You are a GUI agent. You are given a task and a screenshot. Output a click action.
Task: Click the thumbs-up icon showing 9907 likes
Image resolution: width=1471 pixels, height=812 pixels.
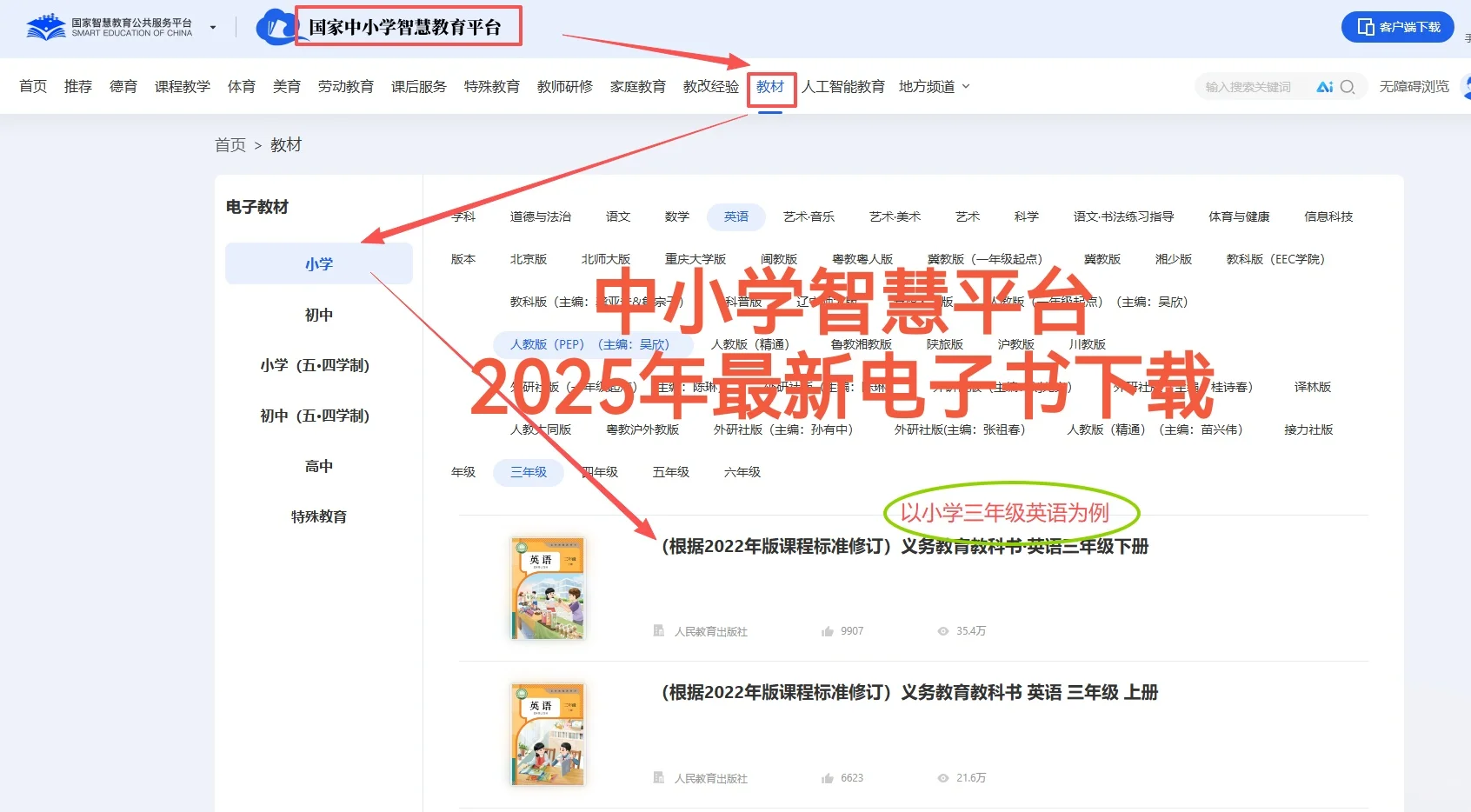(828, 631)
